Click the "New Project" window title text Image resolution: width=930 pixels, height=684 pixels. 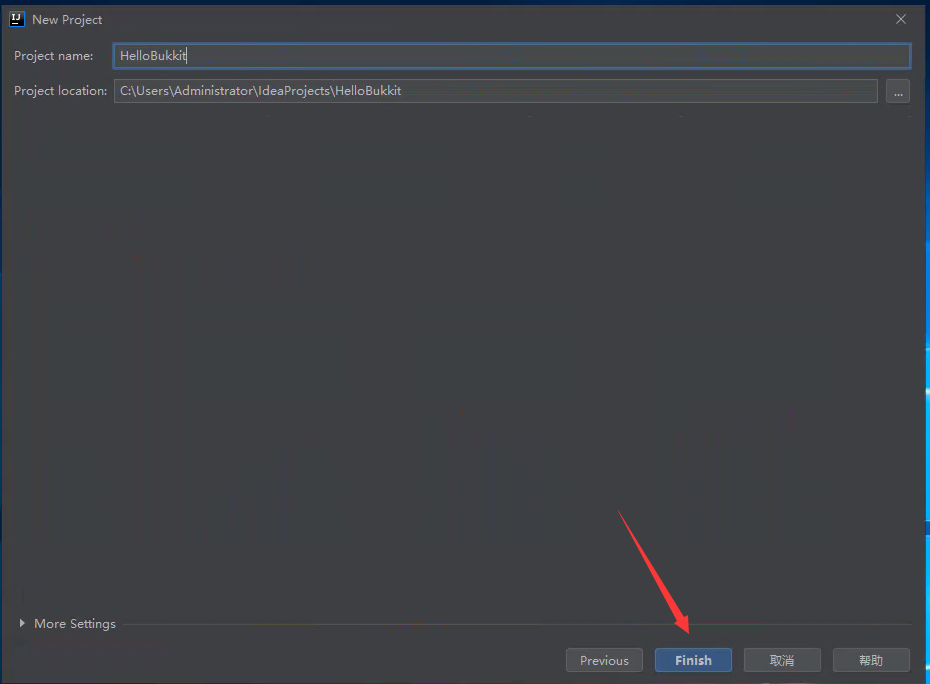(x=67, y=20)
